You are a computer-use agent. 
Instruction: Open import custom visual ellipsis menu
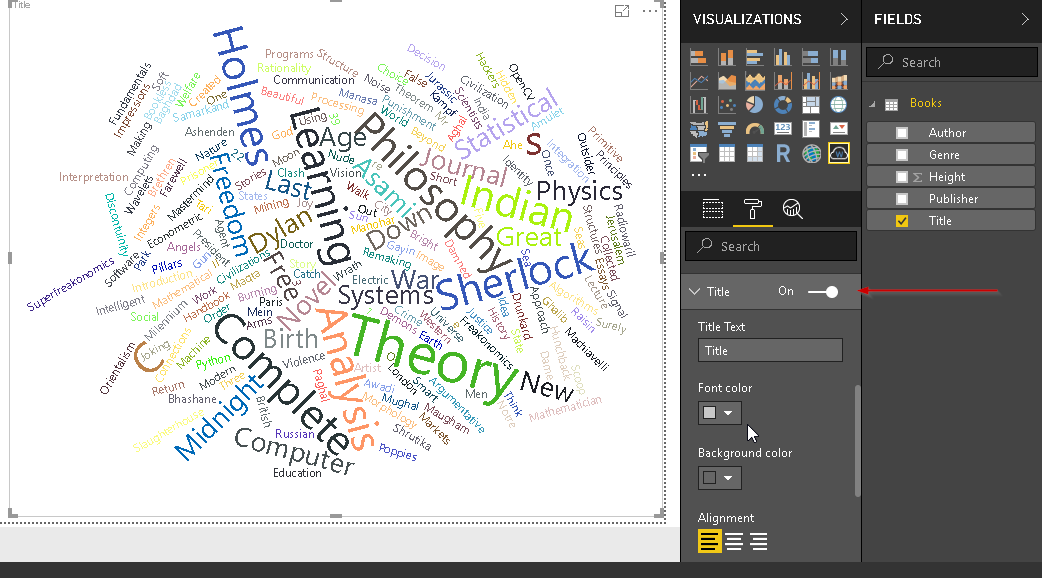click(x=698, y=175)
